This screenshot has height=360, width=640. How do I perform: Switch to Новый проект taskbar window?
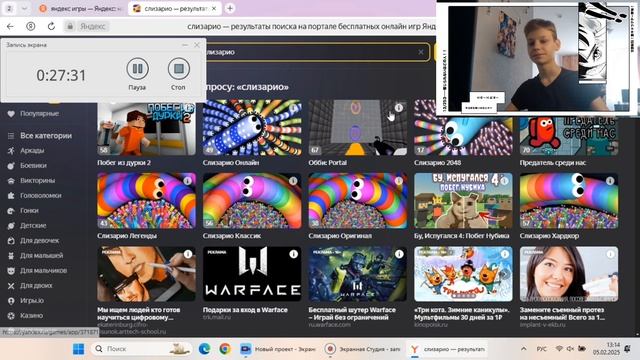point(278,349)
